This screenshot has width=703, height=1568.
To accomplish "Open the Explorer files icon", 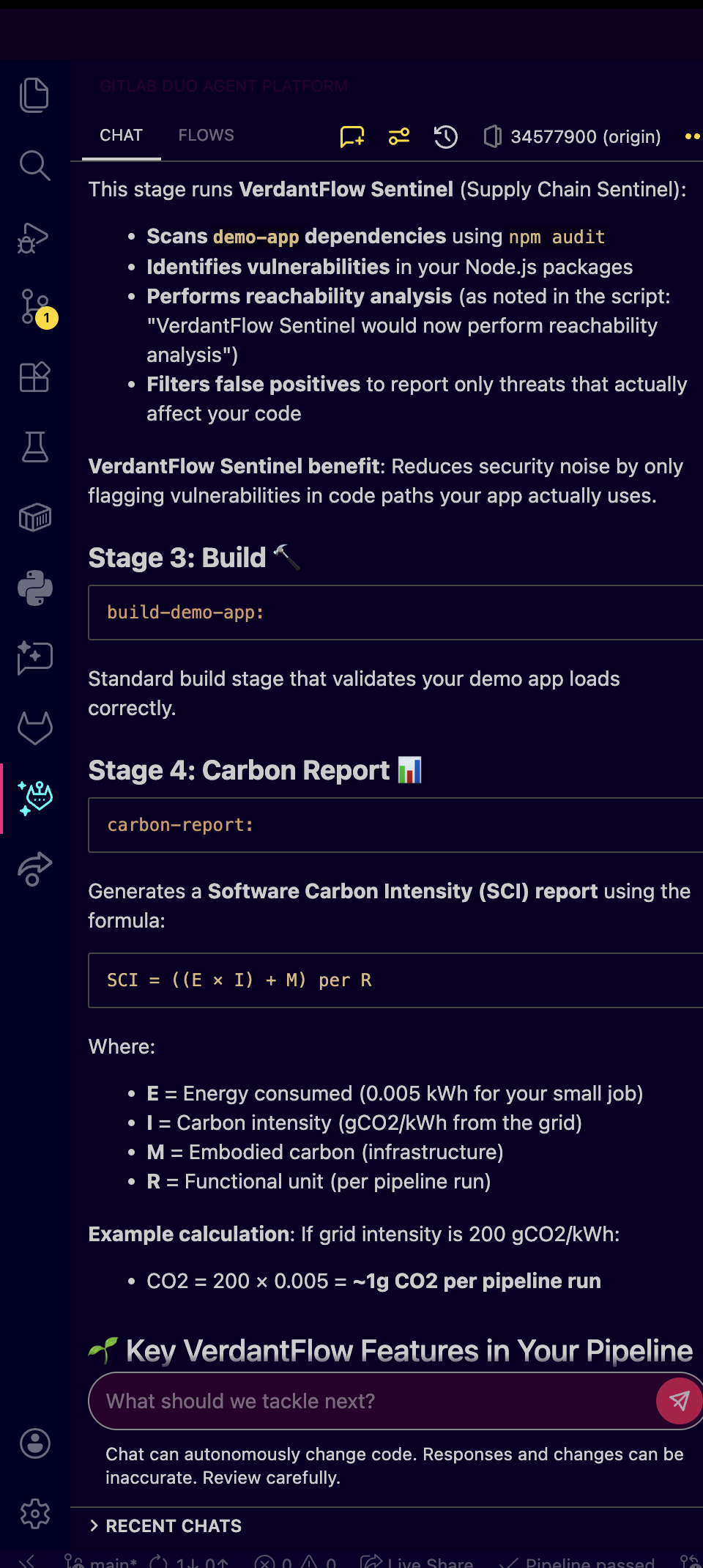I will tap(34, 95).
